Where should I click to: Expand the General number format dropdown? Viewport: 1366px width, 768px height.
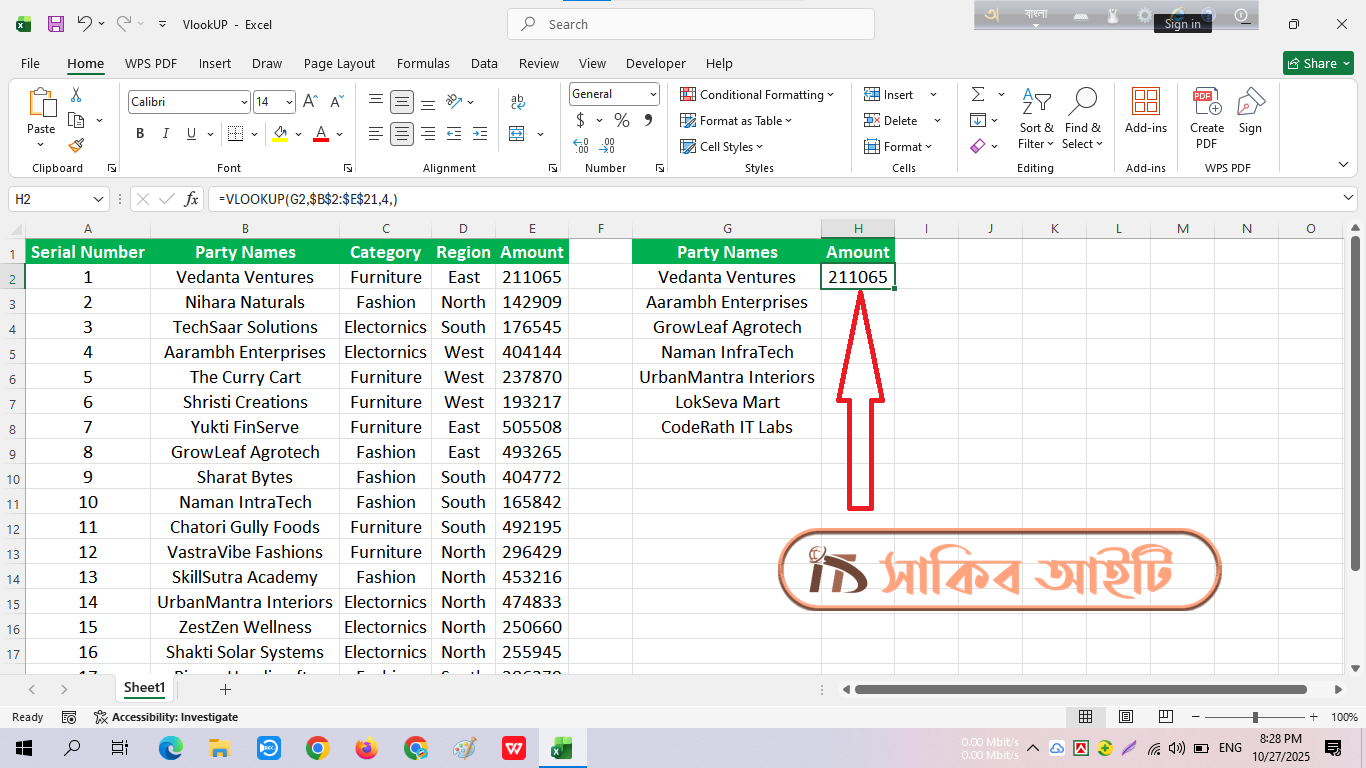tap(653, 94)
